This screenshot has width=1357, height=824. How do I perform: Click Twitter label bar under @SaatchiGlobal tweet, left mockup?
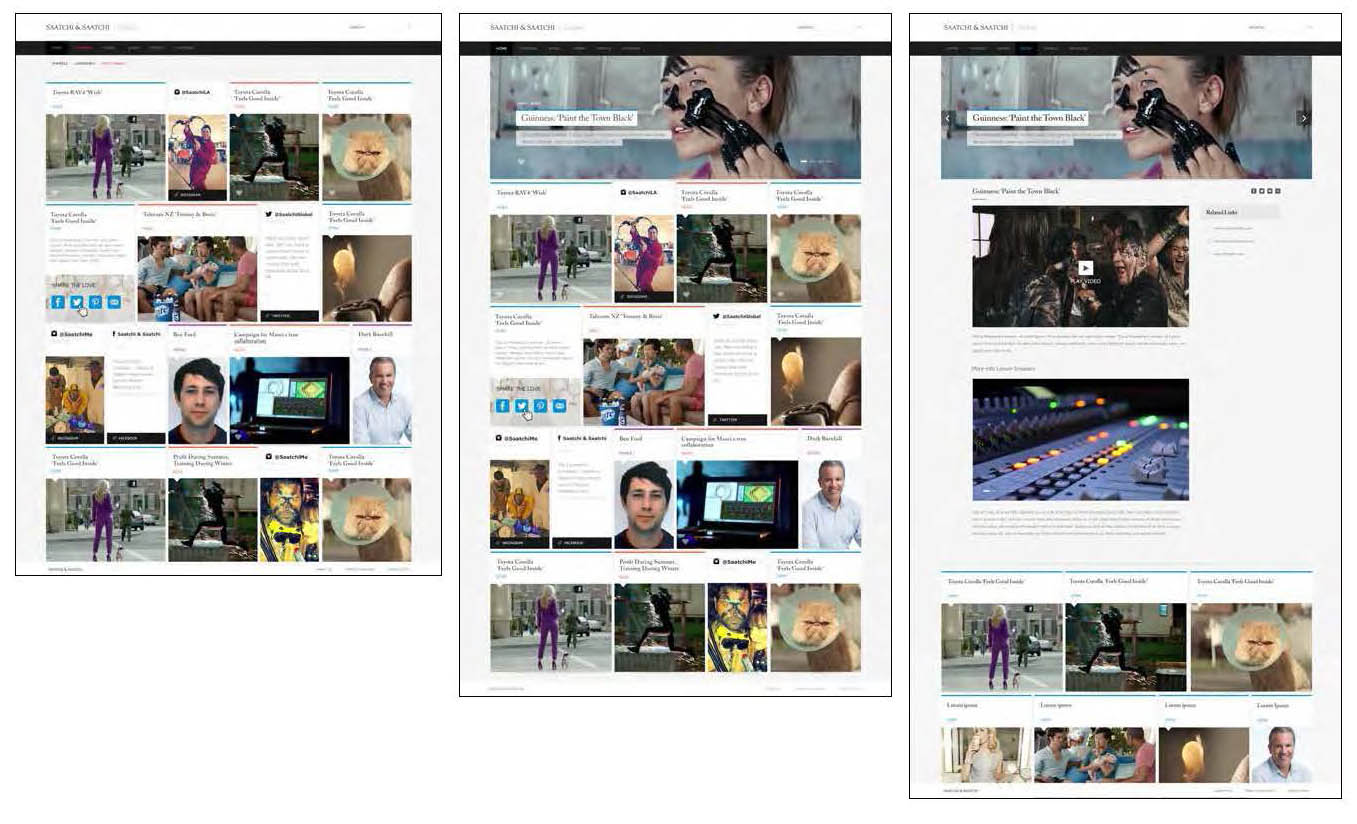click(289, 315)
